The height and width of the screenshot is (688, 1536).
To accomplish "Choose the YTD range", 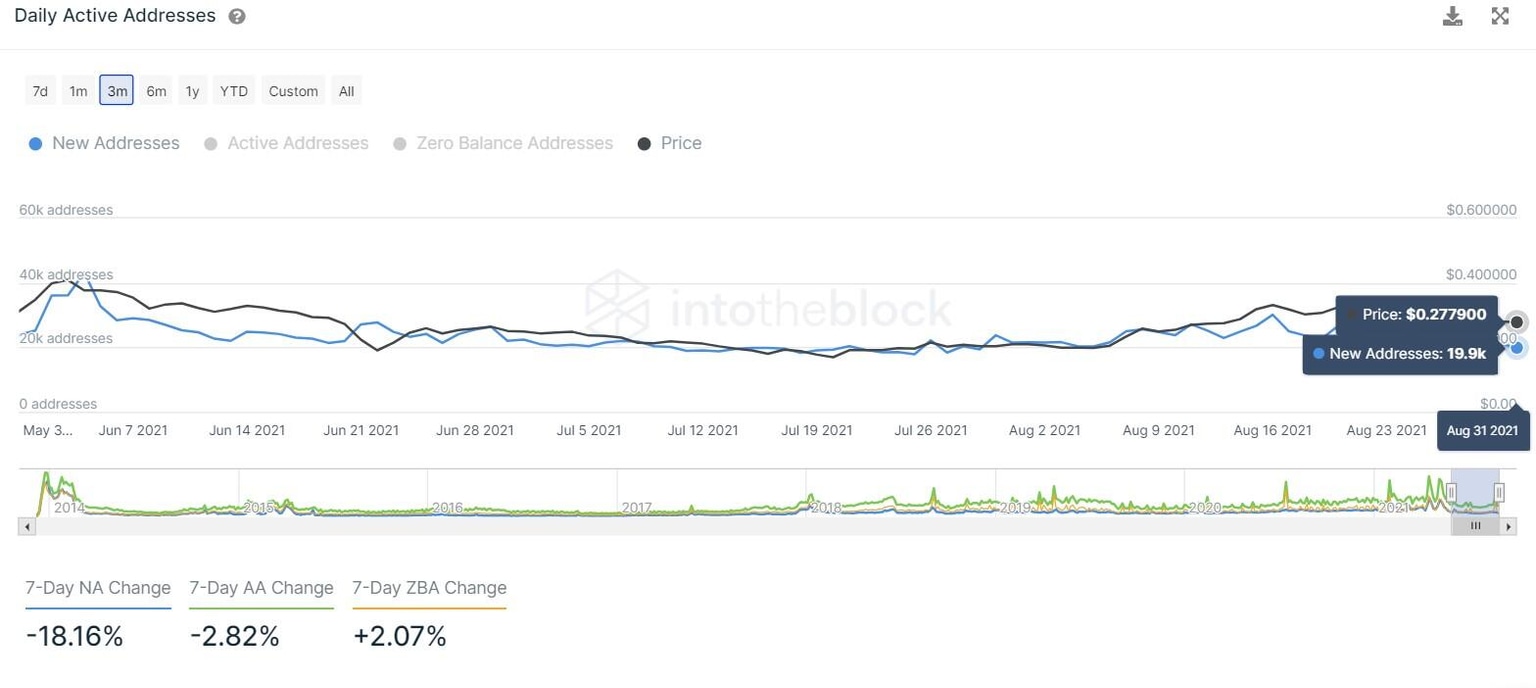I will (x=234, y=91).
